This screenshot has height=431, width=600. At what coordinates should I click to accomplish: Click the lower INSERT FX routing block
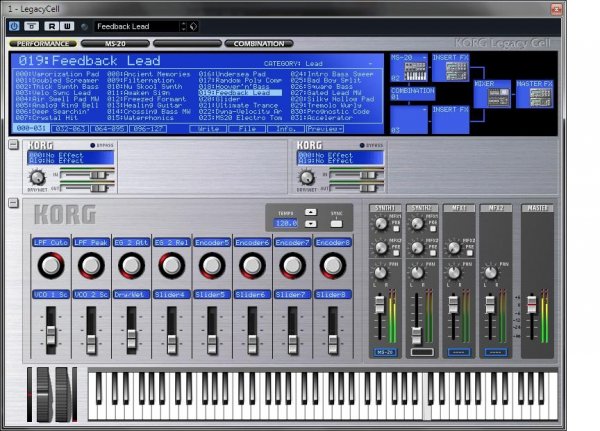pyautogui.click(x=451, y=119)
